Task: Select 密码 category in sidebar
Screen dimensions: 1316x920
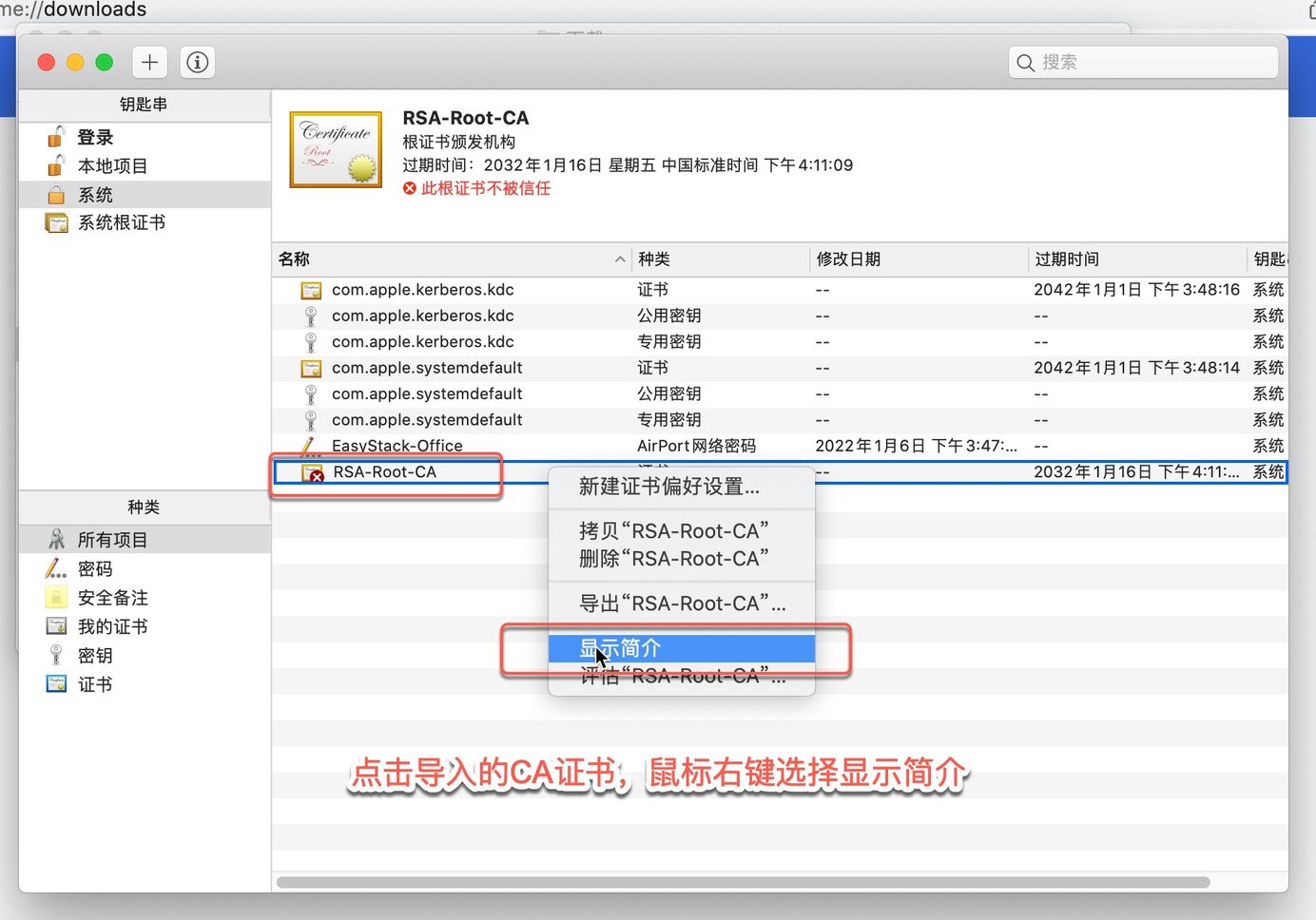Action: [95, 569]
